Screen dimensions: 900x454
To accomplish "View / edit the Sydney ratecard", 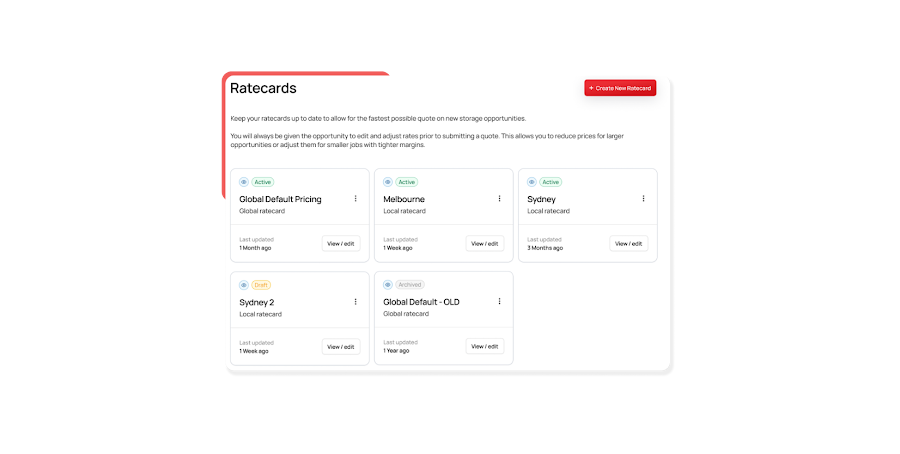I will coord(629,243).
